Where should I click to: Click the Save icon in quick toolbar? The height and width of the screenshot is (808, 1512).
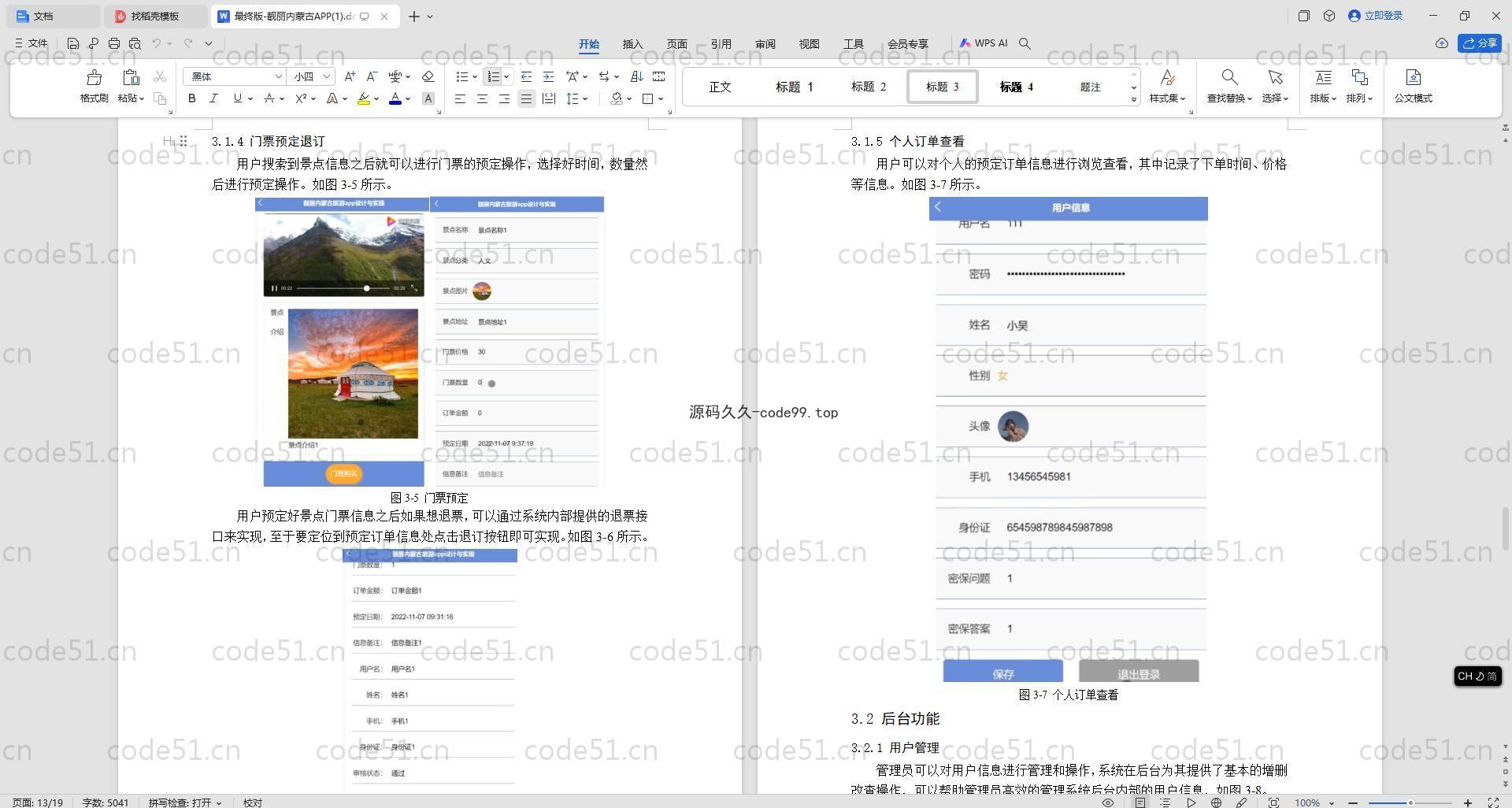click(73, 43)
